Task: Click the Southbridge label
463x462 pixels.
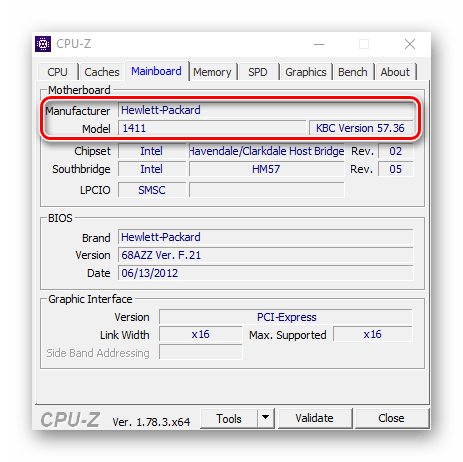Action: 81,169
